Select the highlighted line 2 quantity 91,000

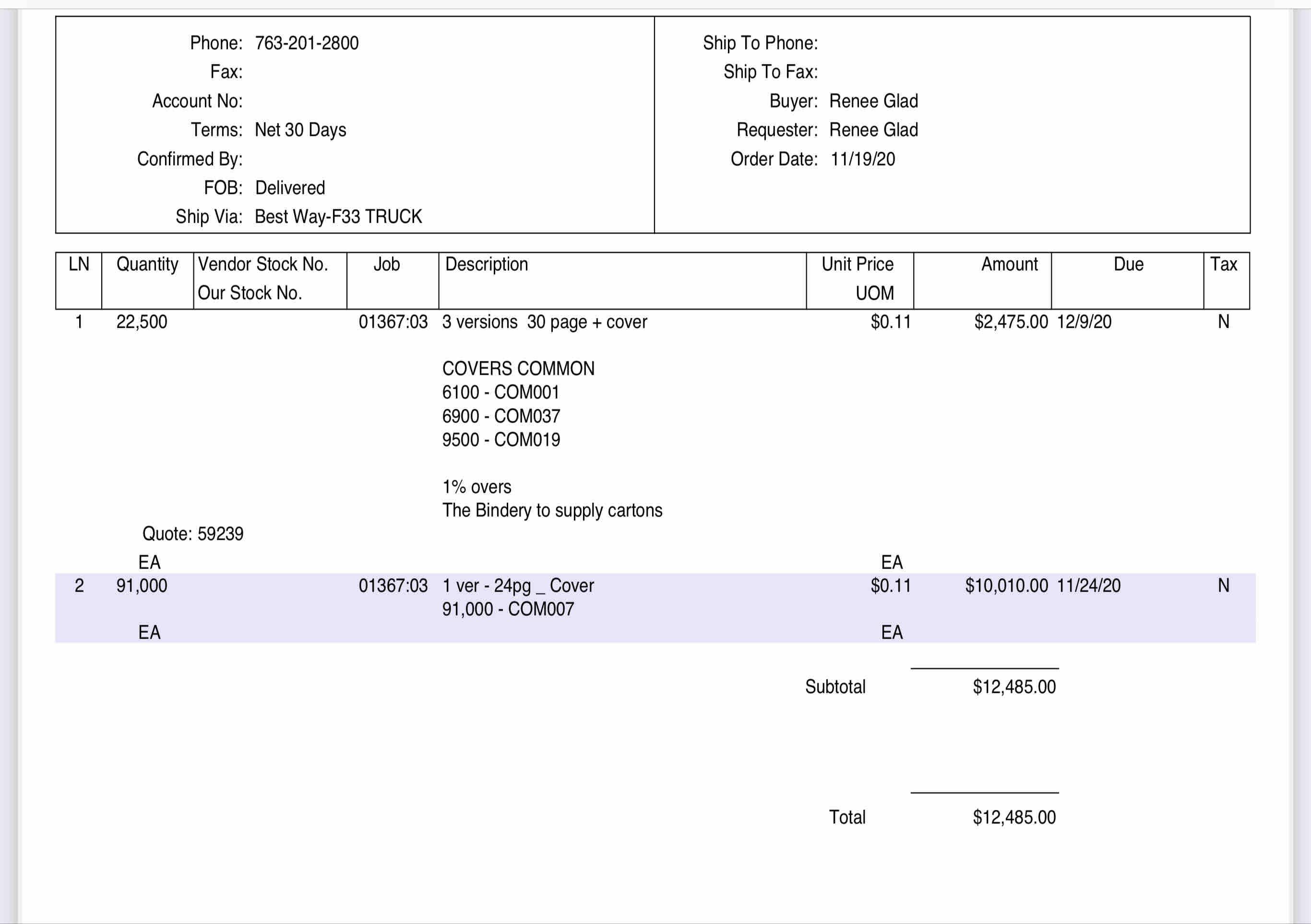coord(142,586)
